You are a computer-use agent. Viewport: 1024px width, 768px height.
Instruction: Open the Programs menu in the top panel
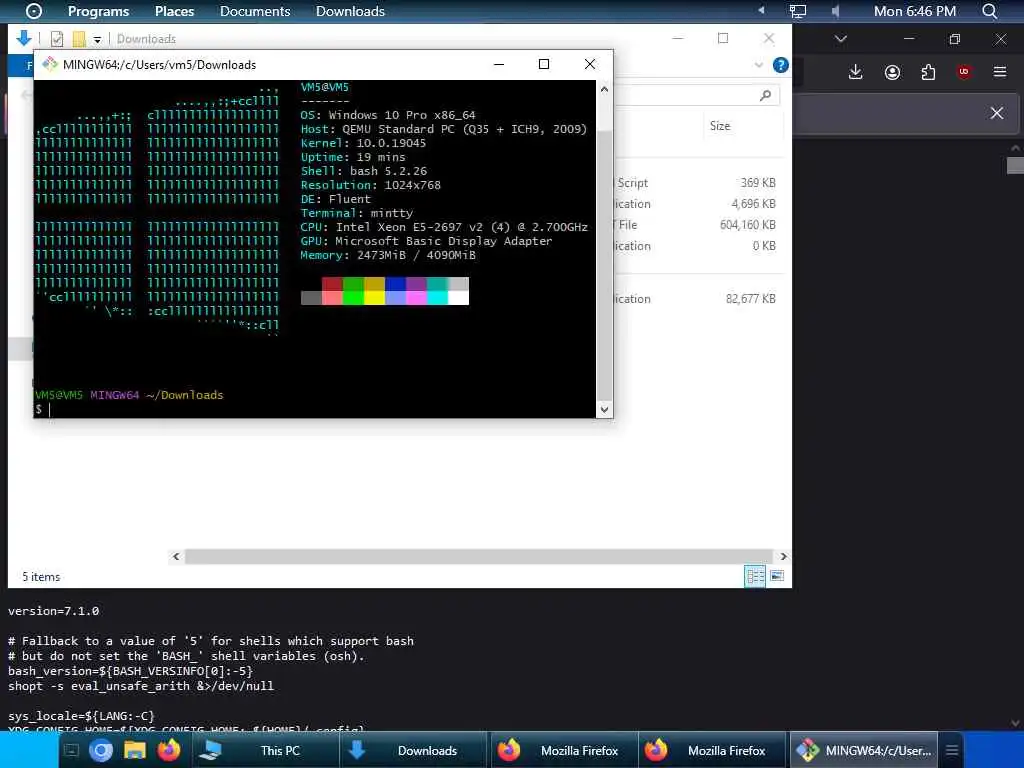point(98,11)
